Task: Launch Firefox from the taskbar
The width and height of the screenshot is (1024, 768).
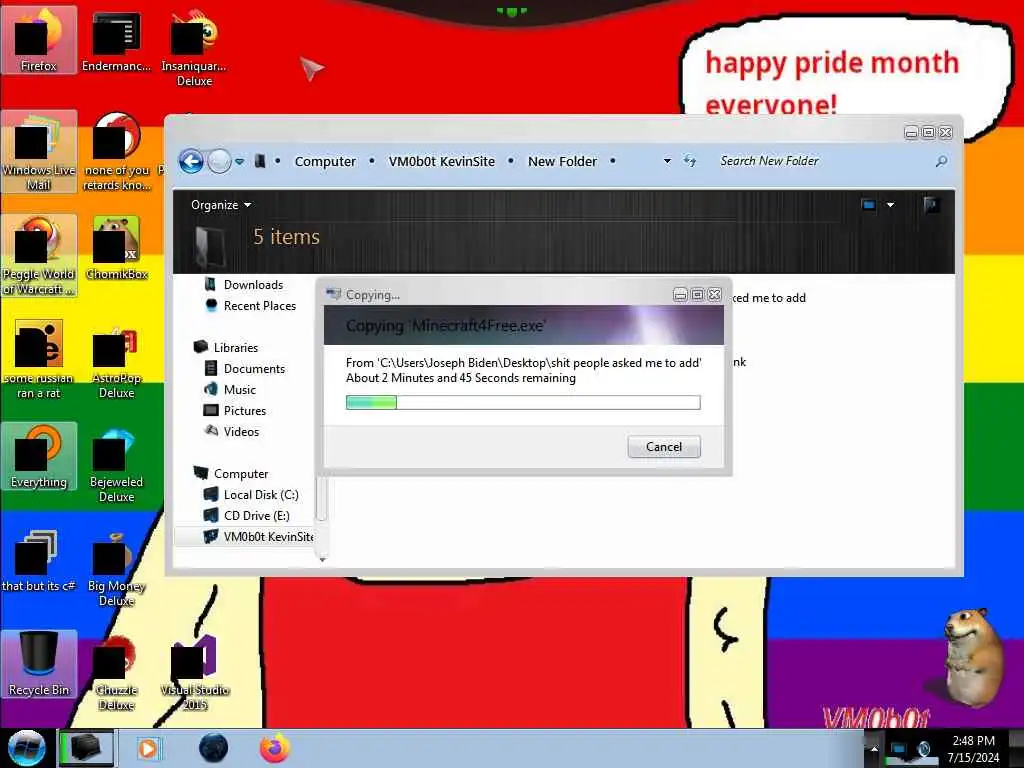Action: tap(274, 748)
